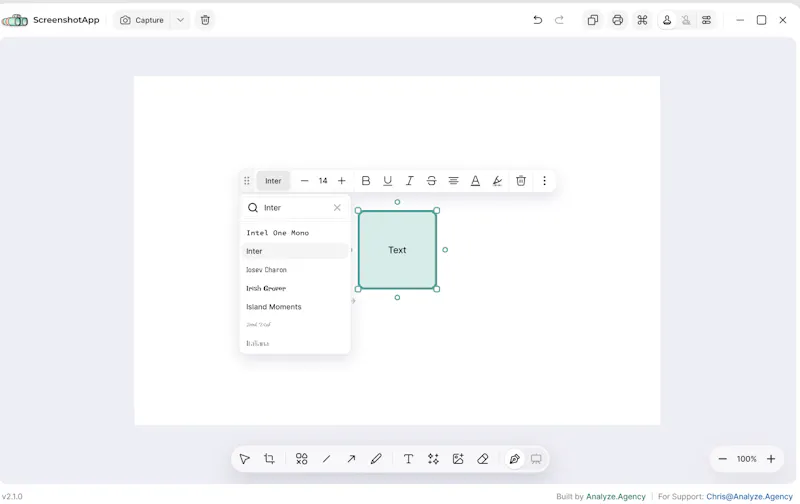800x504 pixels.
Task: Decrease font size with minus button
Action: [x=305, y=181]
